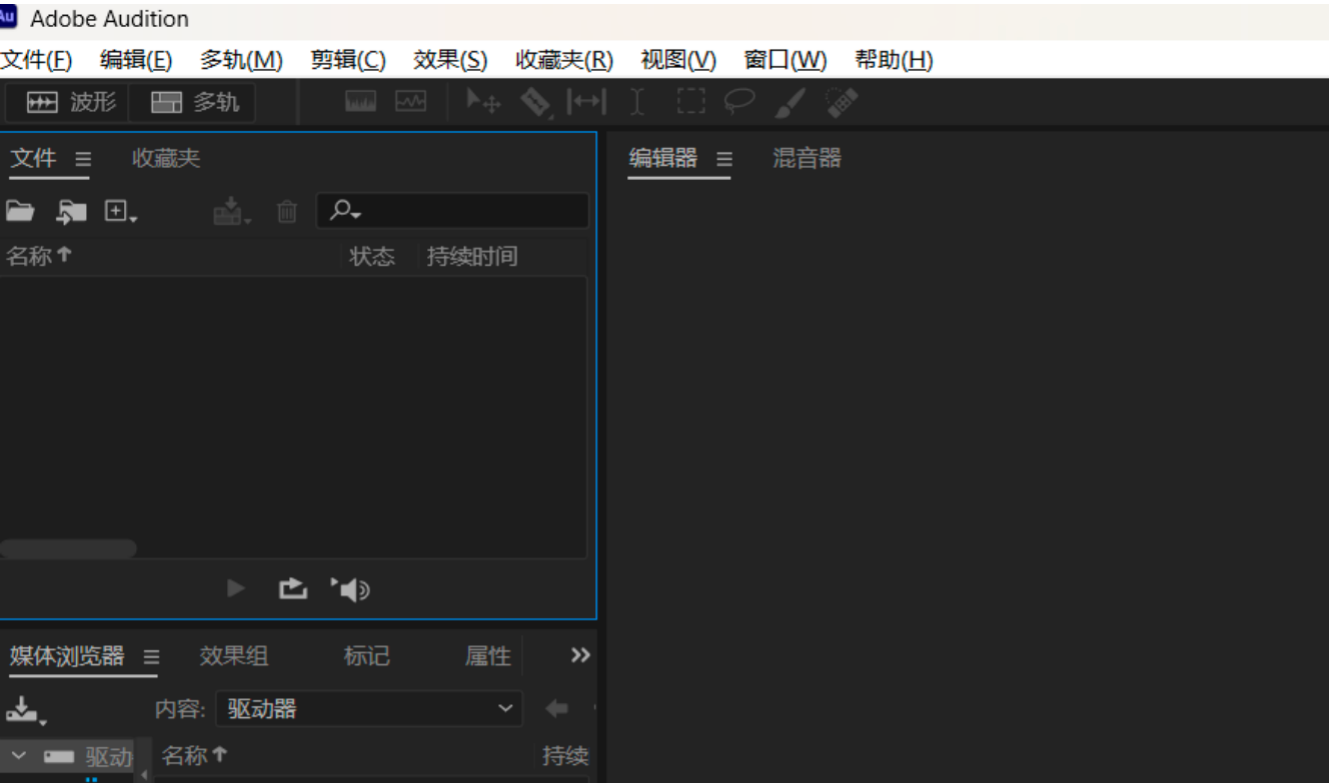Switch to the 属性 tab

[x=488, y=656]
